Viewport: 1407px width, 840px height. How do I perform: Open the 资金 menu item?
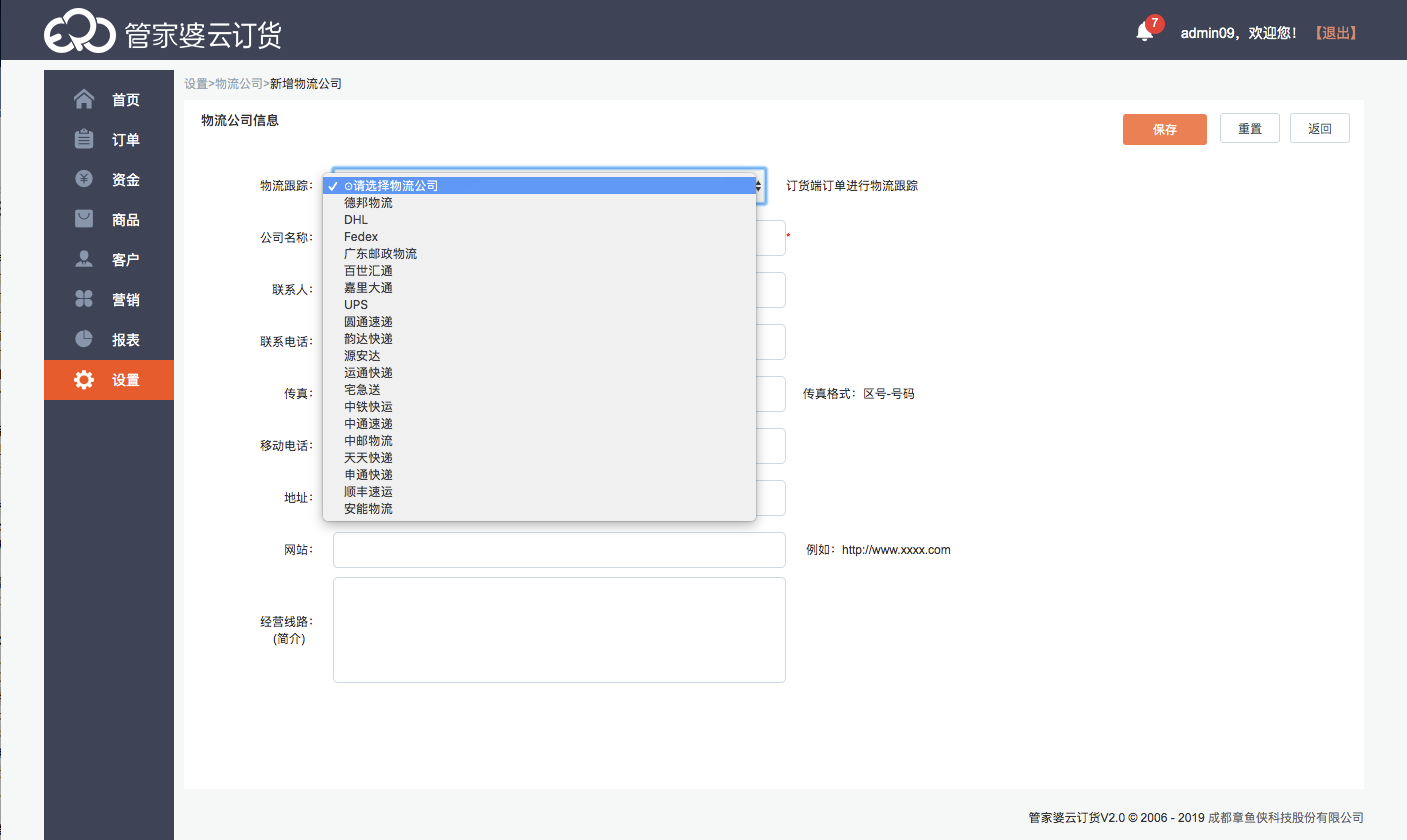click(109, 180)
